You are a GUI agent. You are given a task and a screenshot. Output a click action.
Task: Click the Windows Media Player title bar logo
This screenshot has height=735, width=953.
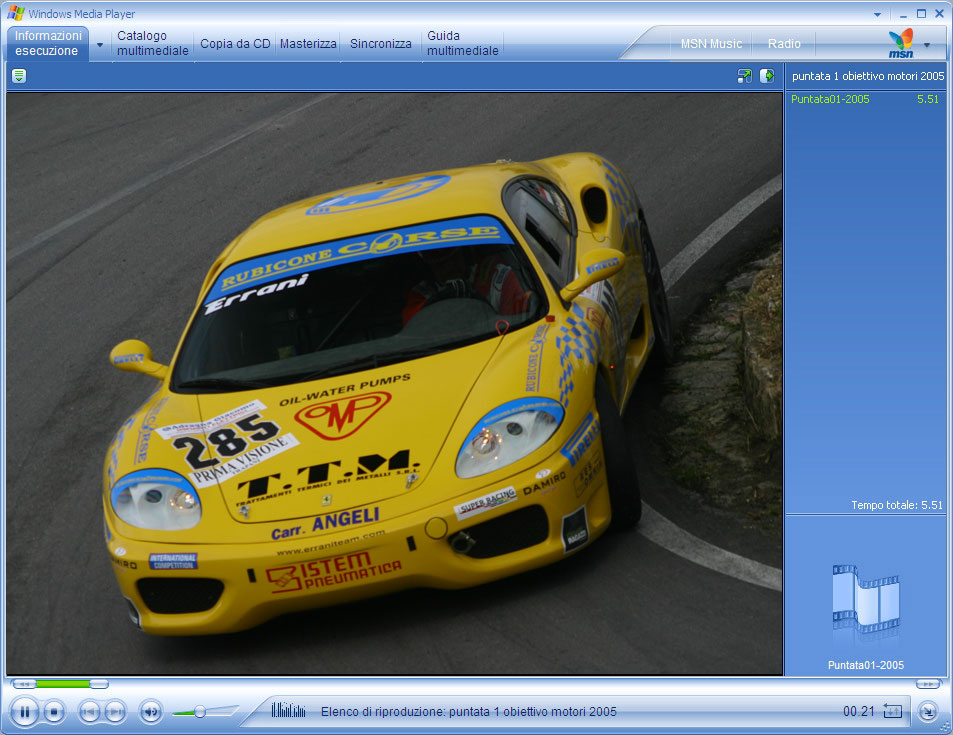click(16, 13)
